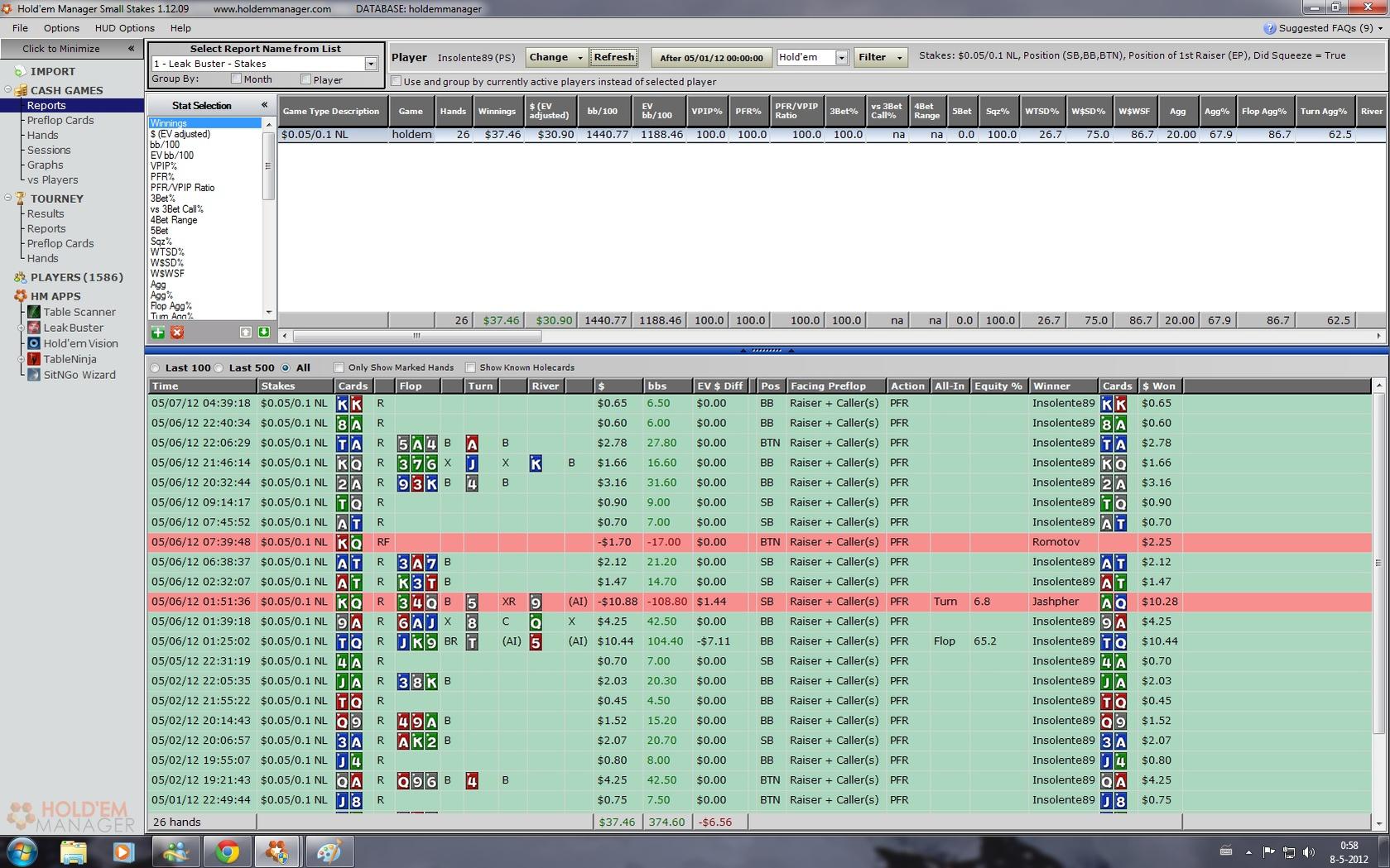Click the Stat Selection list scrollbar thumb
This screenshot has height=868, width=1390.
267,165
